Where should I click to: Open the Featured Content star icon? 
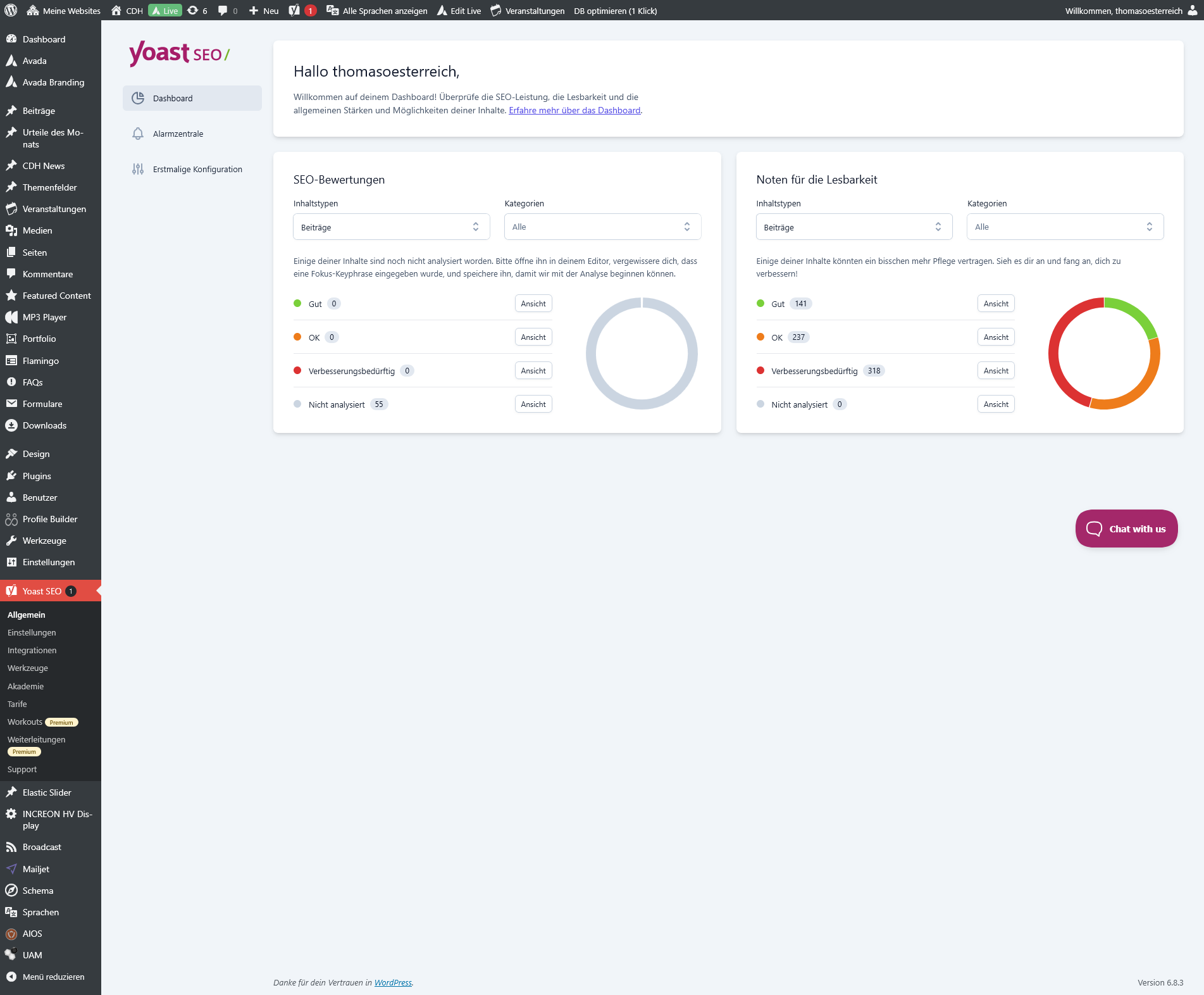tap(11, 296)
